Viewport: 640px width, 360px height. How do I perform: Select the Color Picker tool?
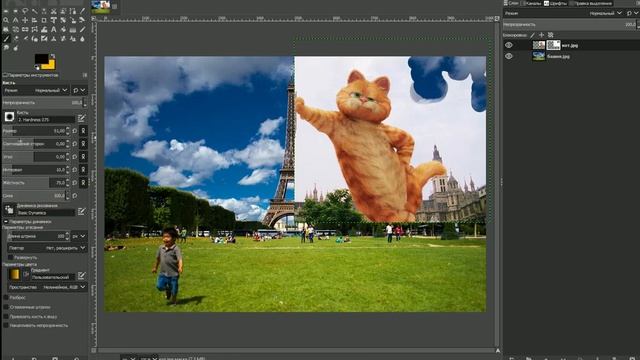(x=82, y=11)
